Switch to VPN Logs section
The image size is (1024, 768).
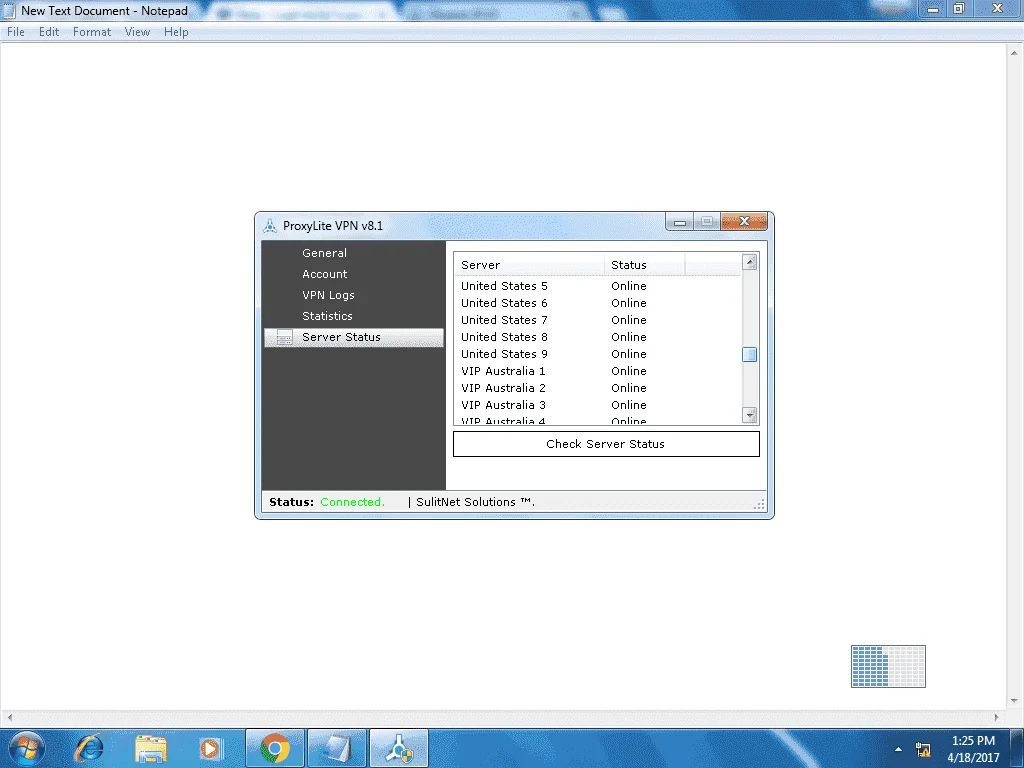(328, 295)
